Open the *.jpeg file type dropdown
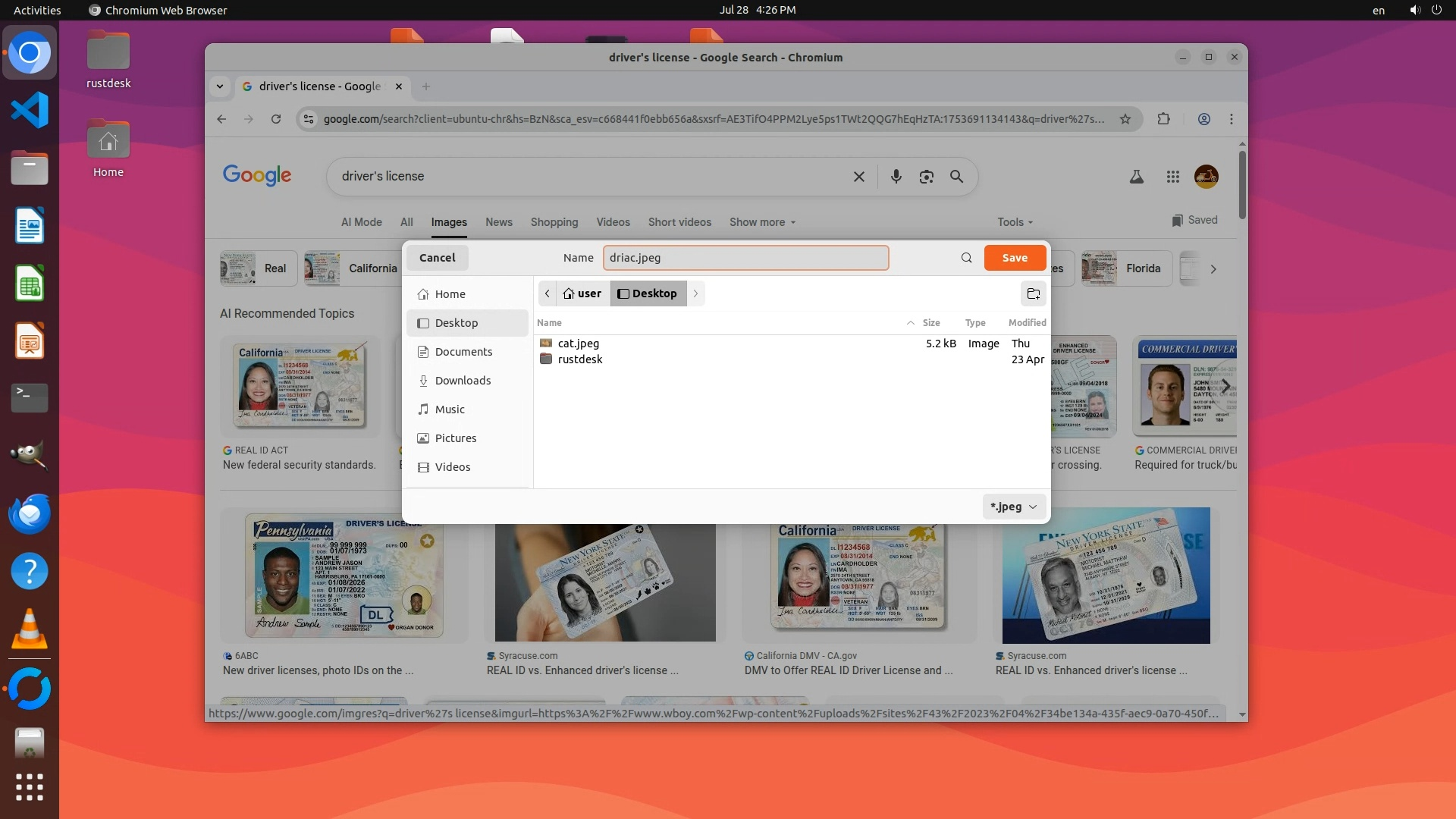1456x819 pixels. tap(1013, 507)
